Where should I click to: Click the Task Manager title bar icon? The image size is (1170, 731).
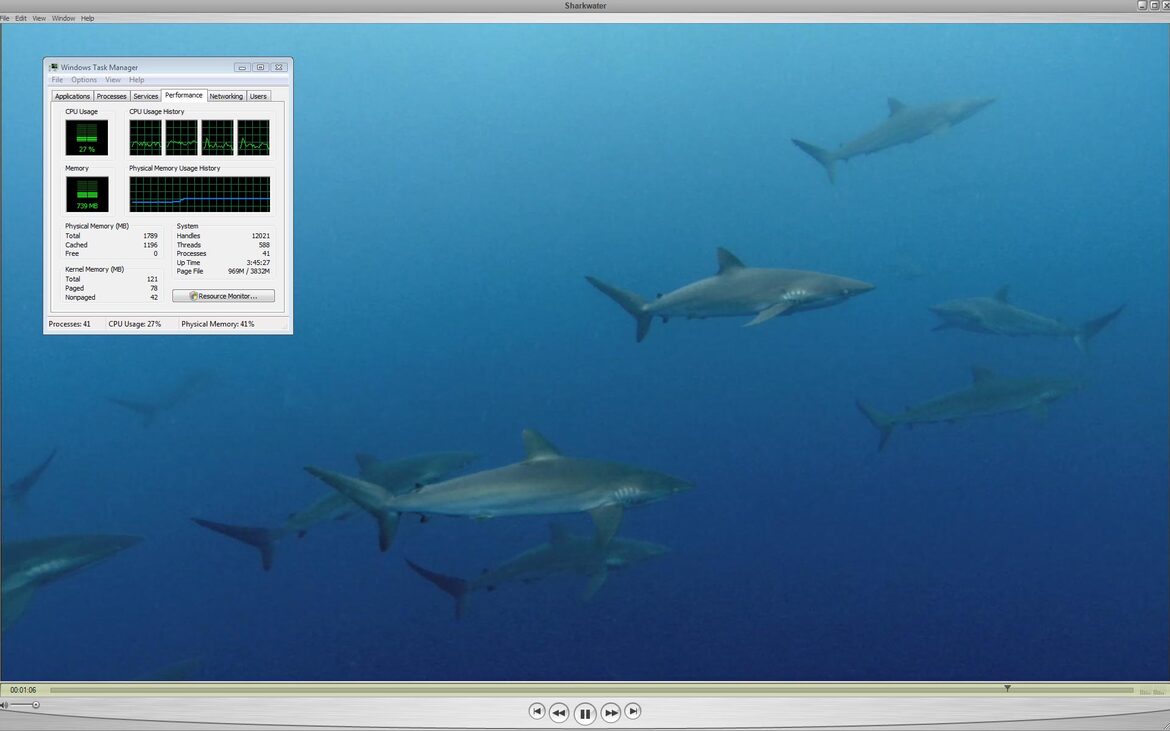pyautogui.click(x=54, y=67)
